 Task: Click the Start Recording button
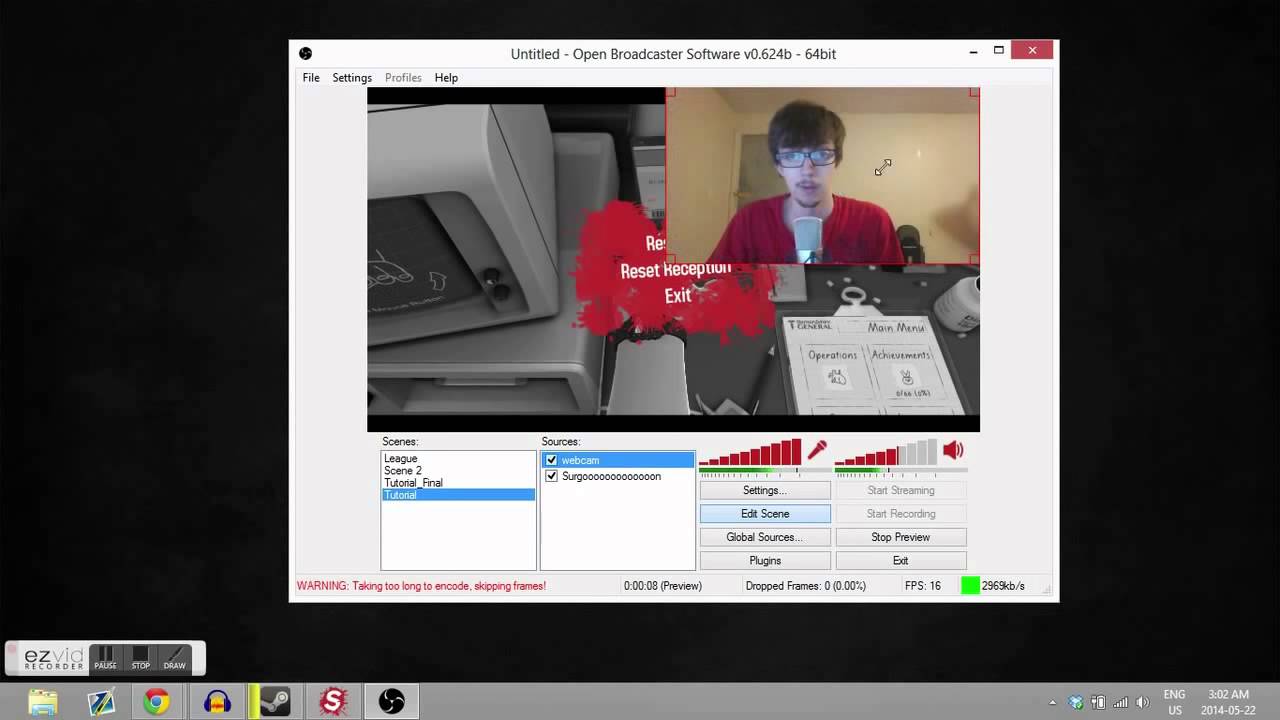tap(901, 513)
